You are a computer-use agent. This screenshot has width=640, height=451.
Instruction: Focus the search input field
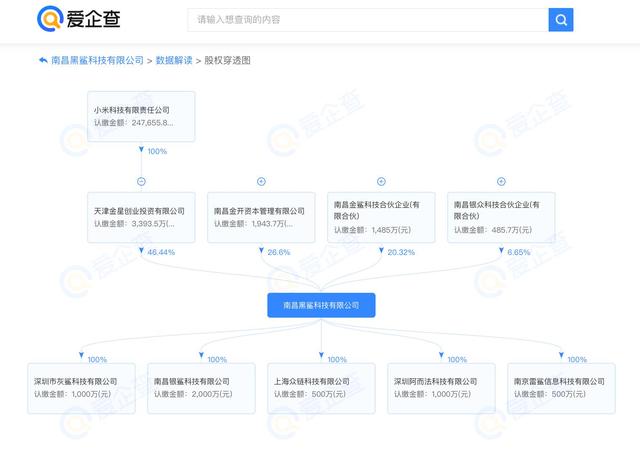pyautogui.click(x=368, y=20)
